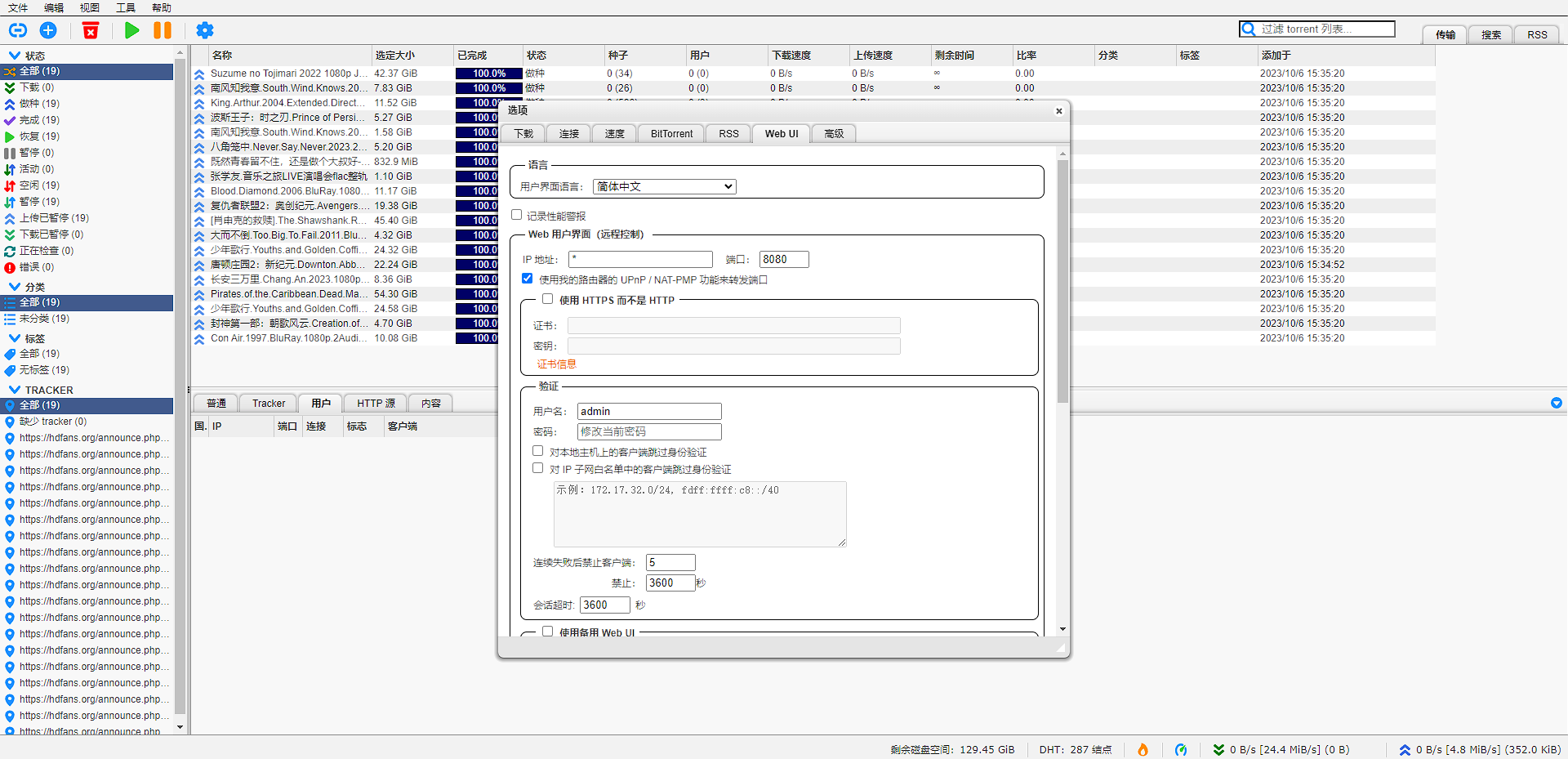The width and height of the screenshot is (1568, 759).
Task: Select the 上传已暂停 (19) status filter
Action: tap(54, 218)
